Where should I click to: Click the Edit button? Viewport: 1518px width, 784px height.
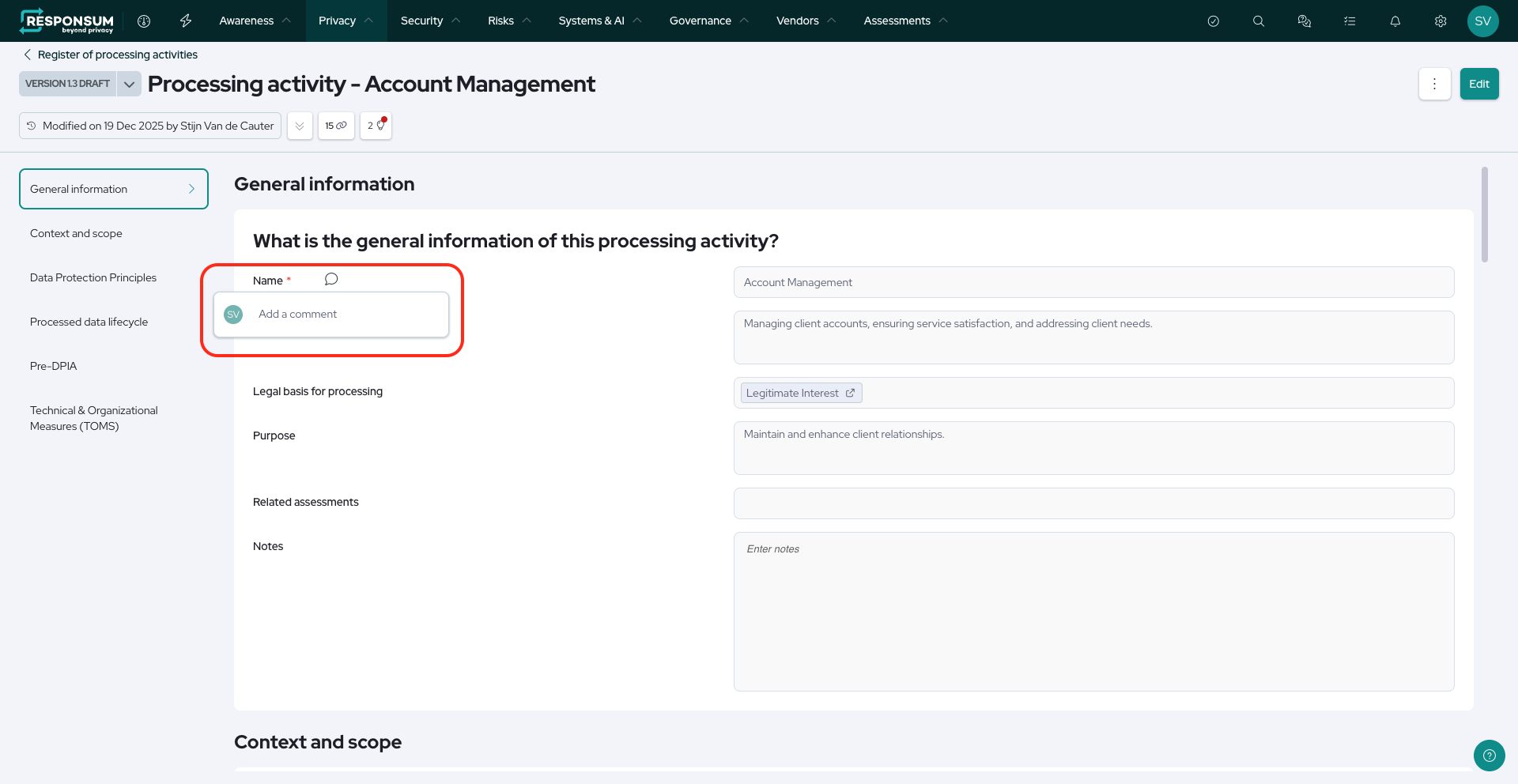coord(1478,84)
